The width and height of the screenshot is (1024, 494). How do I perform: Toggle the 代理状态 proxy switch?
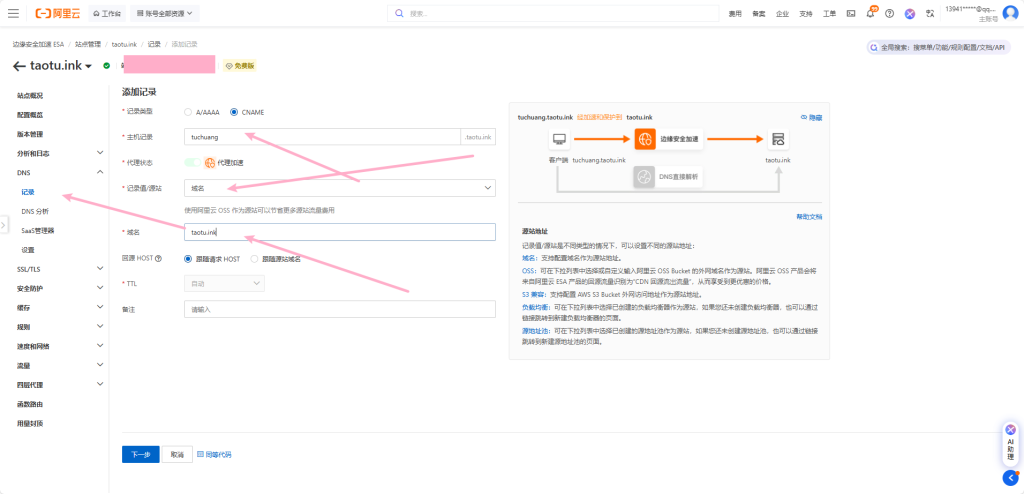[x=192, y=162]
